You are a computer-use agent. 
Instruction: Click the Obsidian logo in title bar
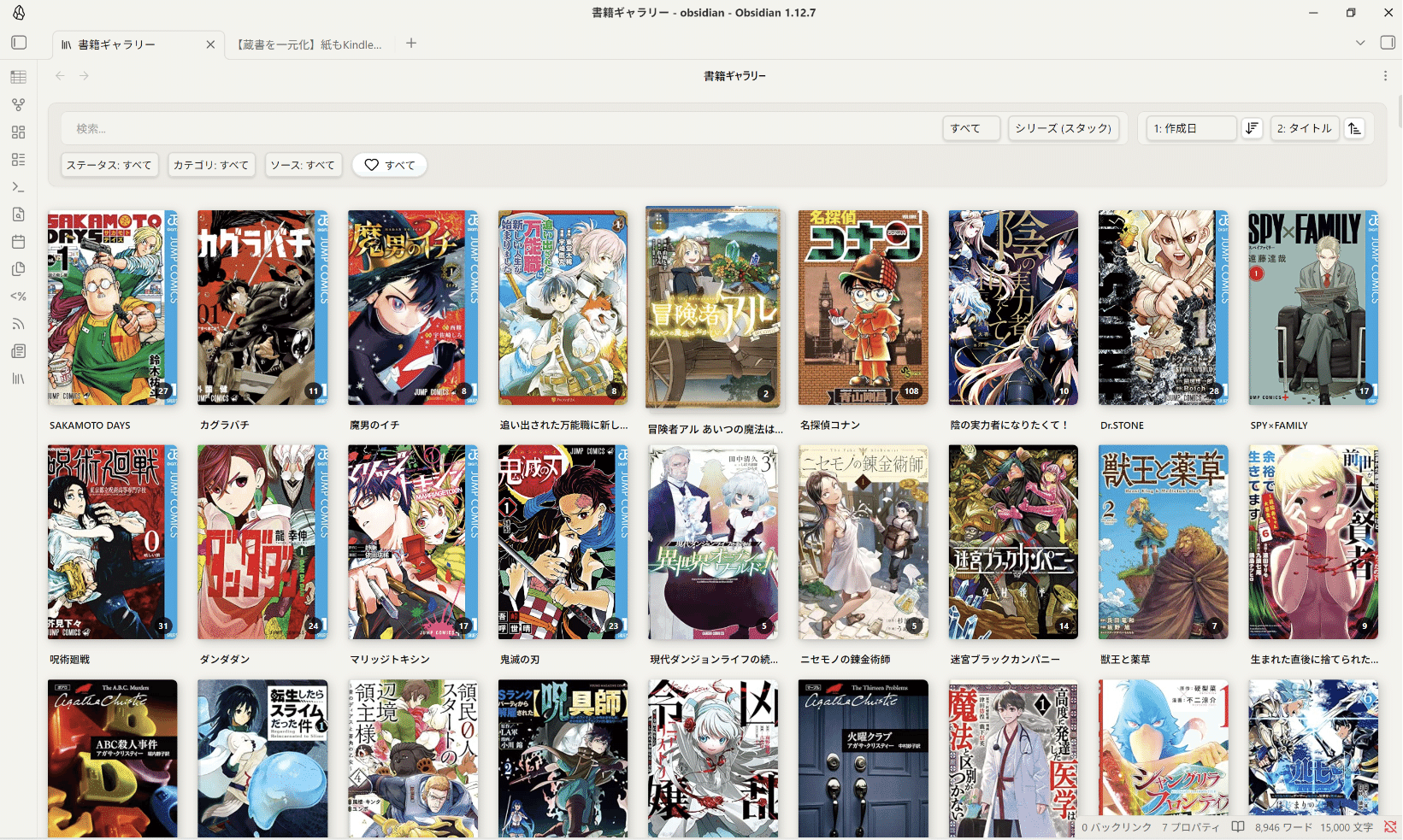tap(19, 13)
